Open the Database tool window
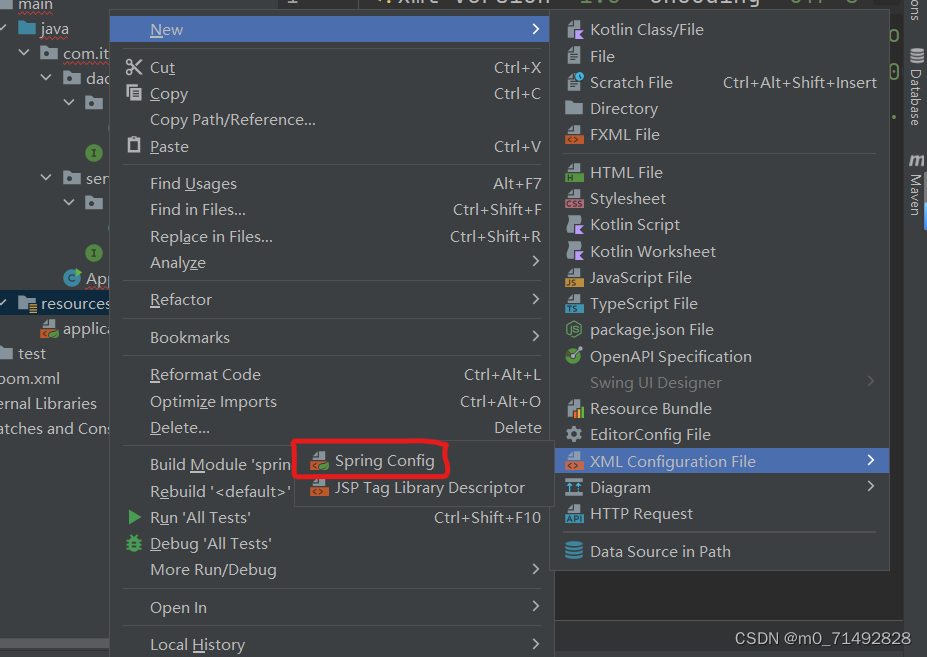The width and height of the screenshot is (927, 657). pos(915,88)
